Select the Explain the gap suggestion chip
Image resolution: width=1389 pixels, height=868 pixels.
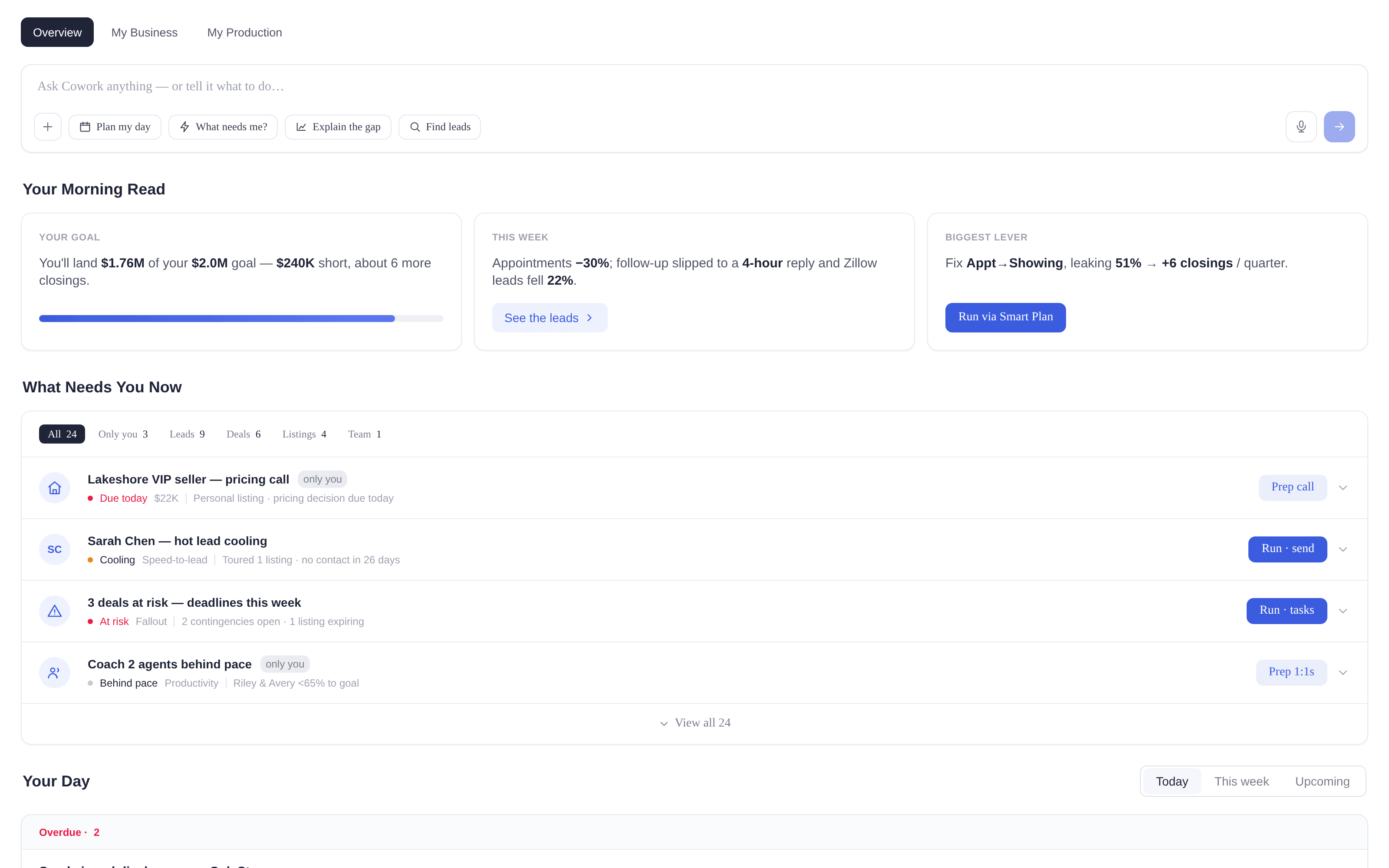[x=338, y=127]
